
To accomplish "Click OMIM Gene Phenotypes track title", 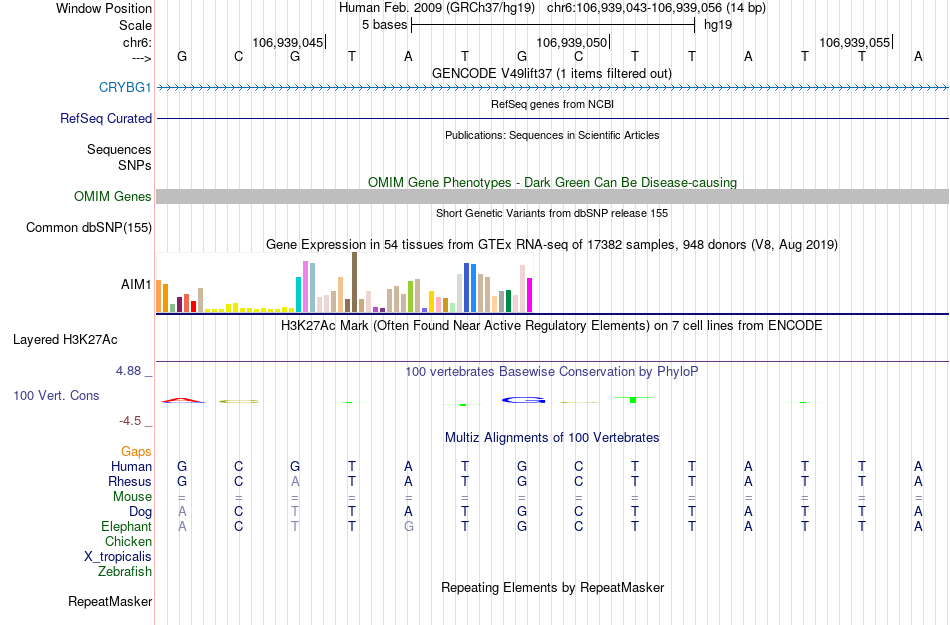I will pos(552,182).
